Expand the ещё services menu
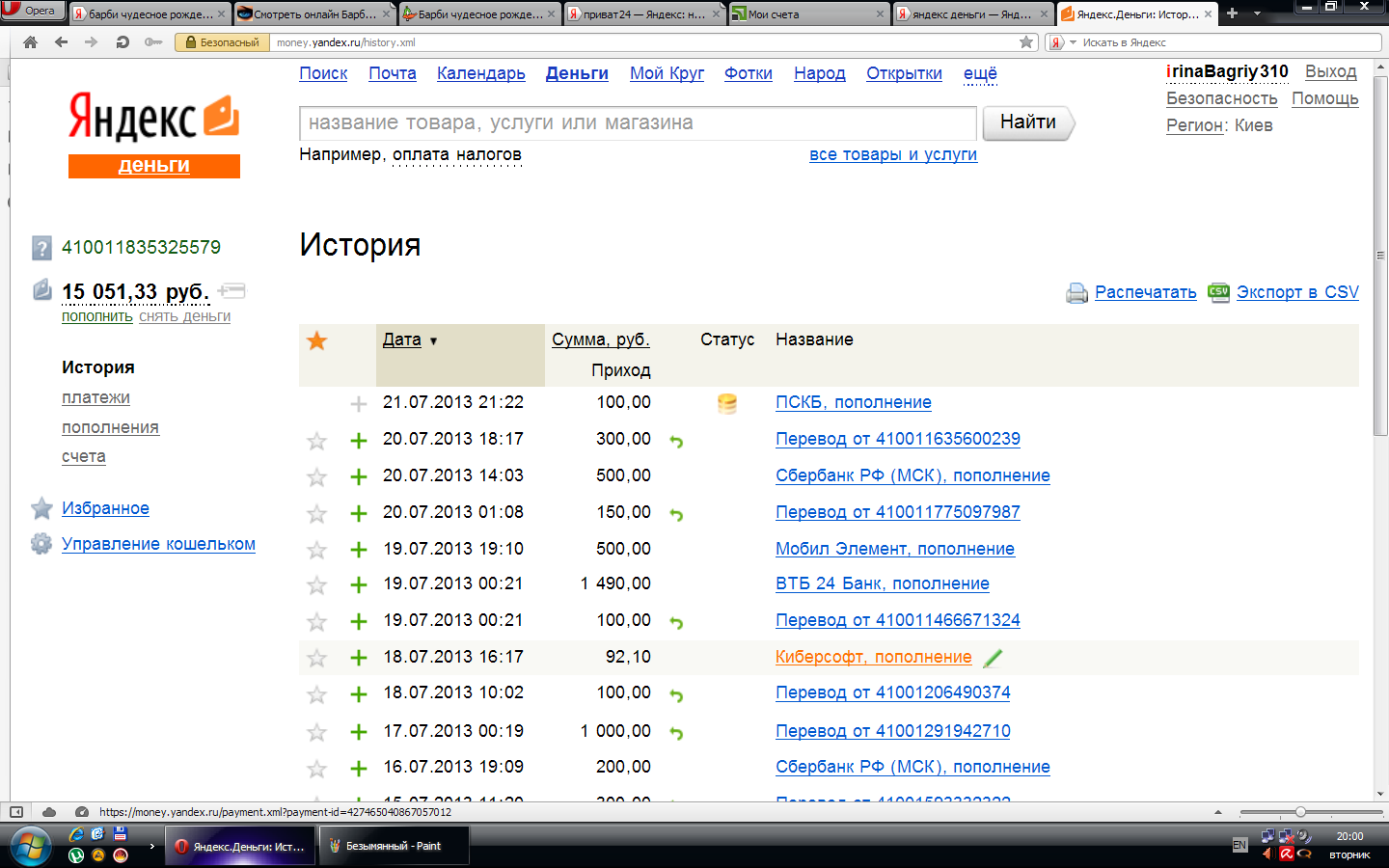Viewport: 1389px width, 868px height. (x=980, y=73)
